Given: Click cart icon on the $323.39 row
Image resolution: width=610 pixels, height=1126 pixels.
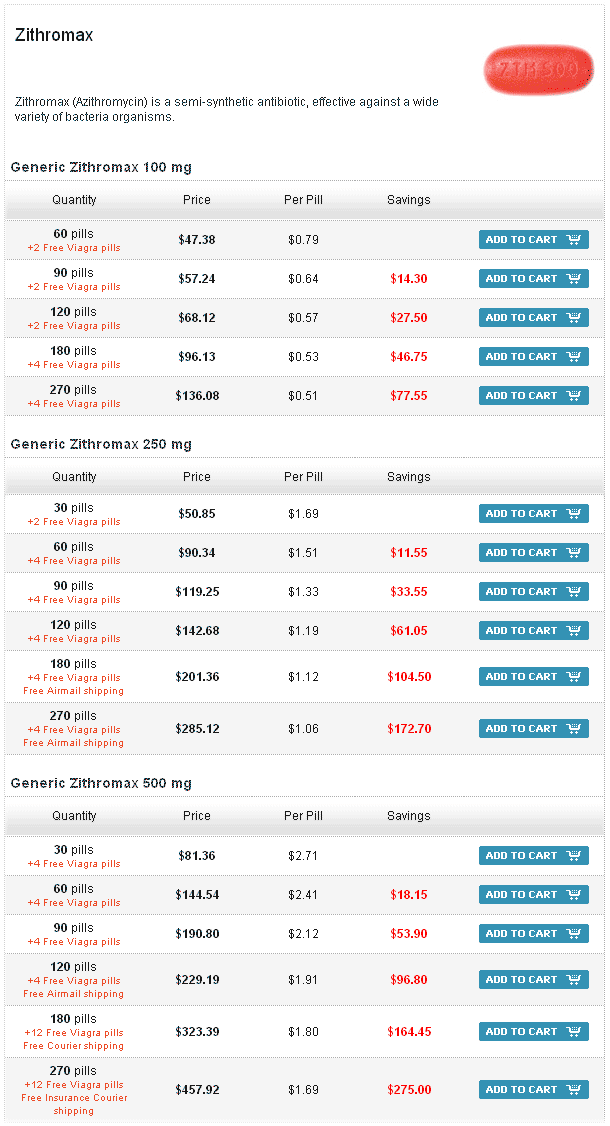Looking at the screenshot, I should tap(574, 1032).
